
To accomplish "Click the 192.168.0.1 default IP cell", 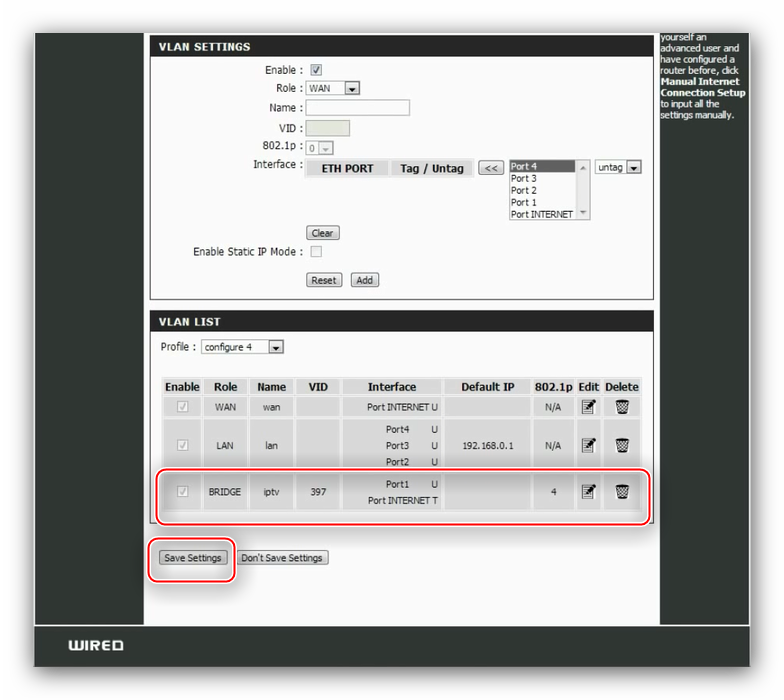I will pos(488,445).
